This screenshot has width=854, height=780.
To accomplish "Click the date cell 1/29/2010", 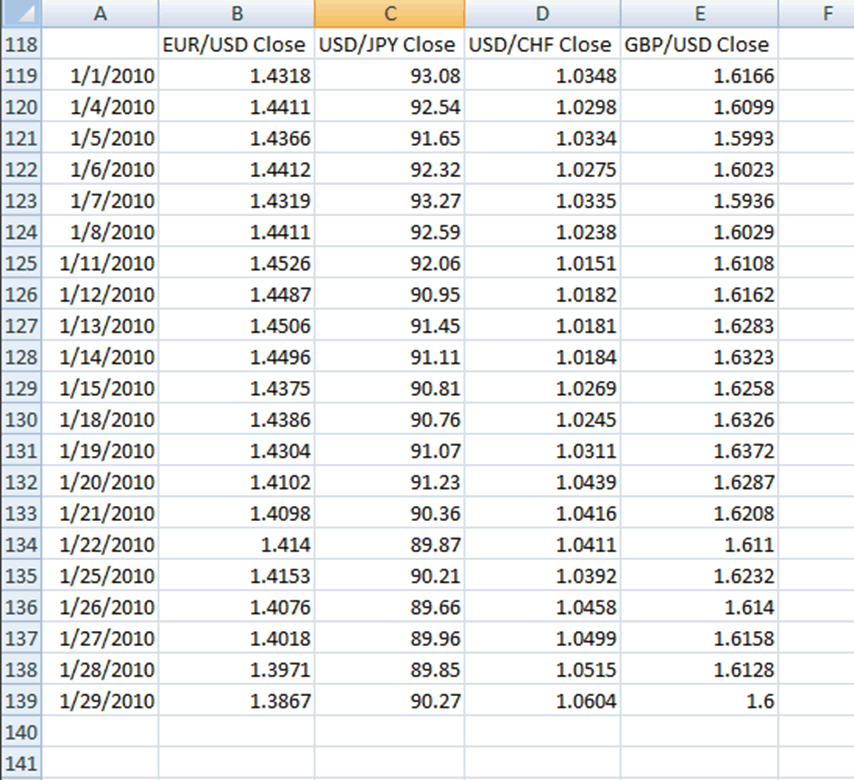I will [100, 702].
